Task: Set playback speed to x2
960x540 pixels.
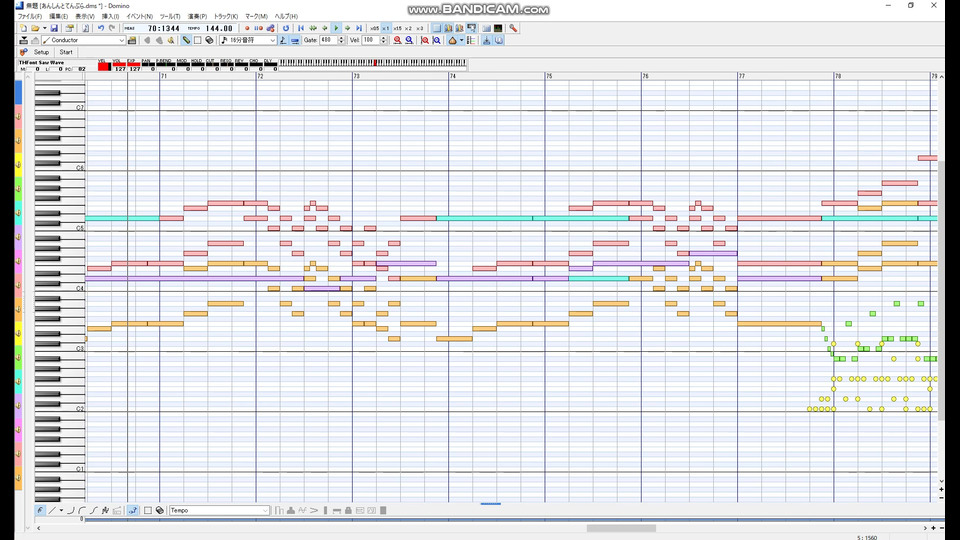Action: point(408,28)
